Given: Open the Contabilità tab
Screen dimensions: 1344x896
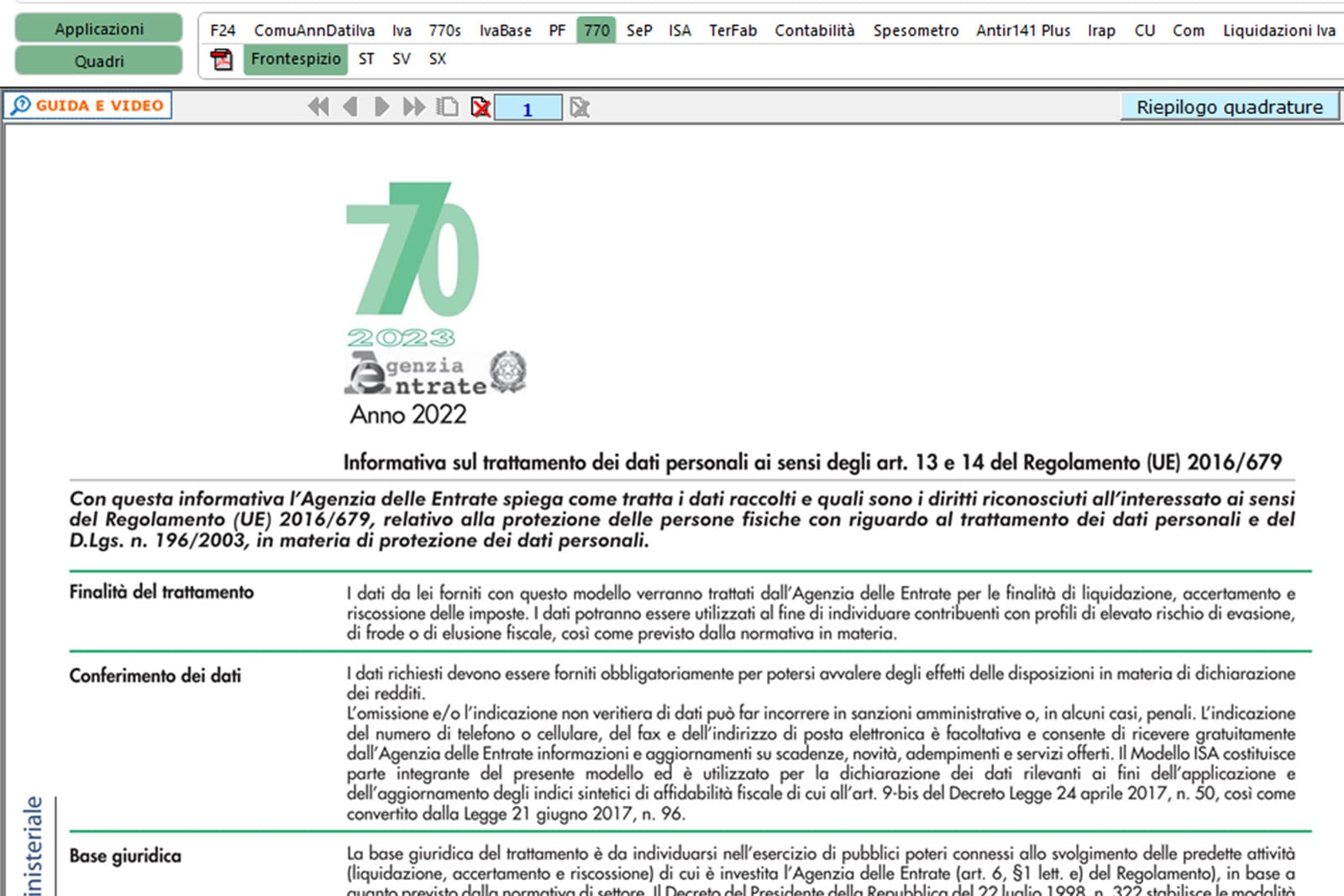Looking at the screenshot, I should 814,30.
